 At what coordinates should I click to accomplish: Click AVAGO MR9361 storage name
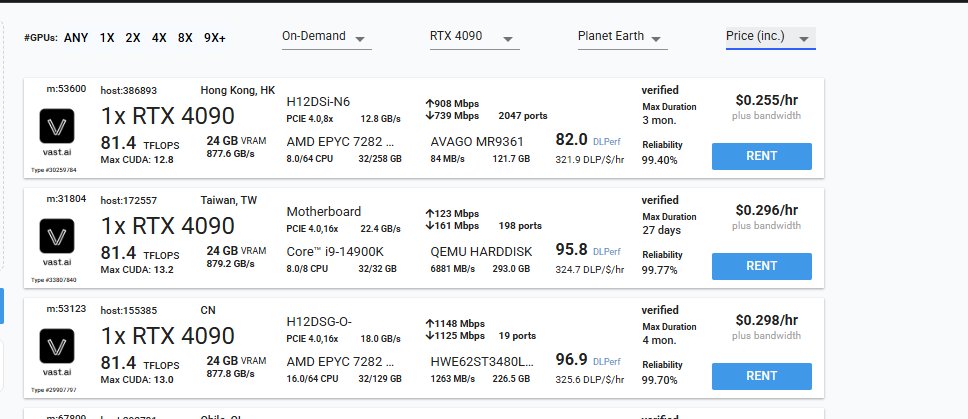tap(477, 142)
